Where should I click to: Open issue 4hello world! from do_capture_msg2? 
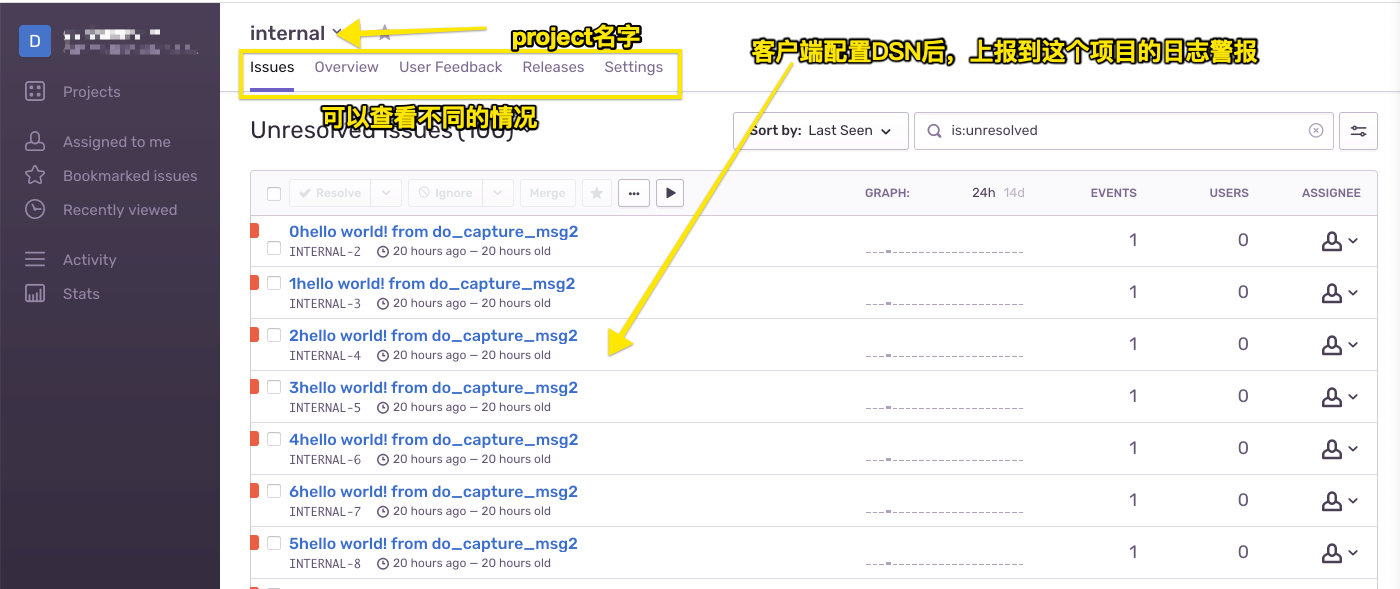[x=433, y=440]
